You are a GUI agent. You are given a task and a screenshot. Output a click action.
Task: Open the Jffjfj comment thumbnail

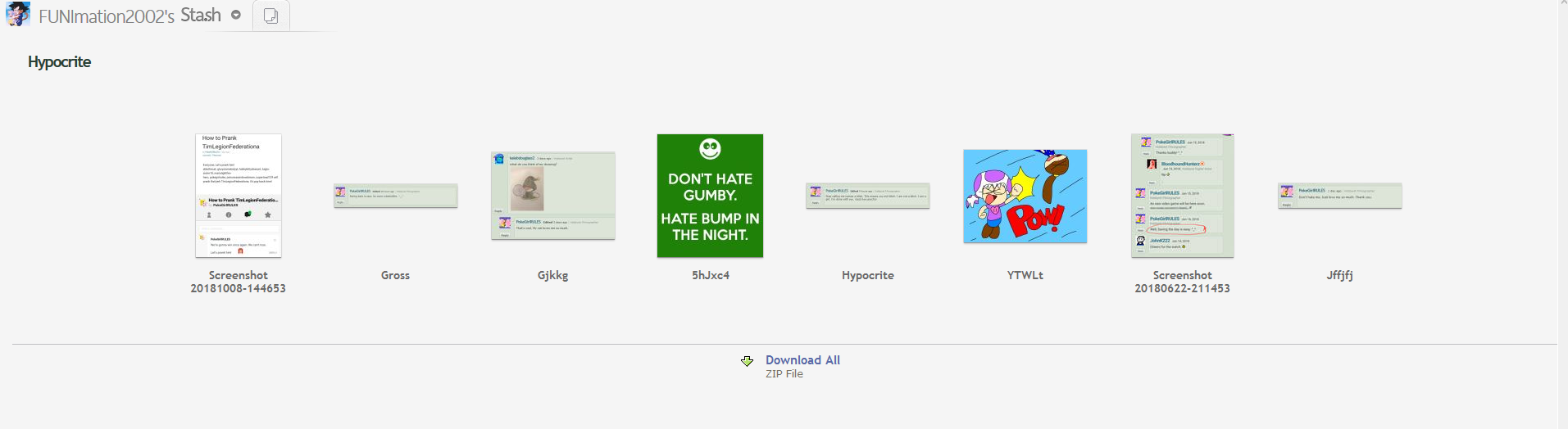pos(1340,196)
